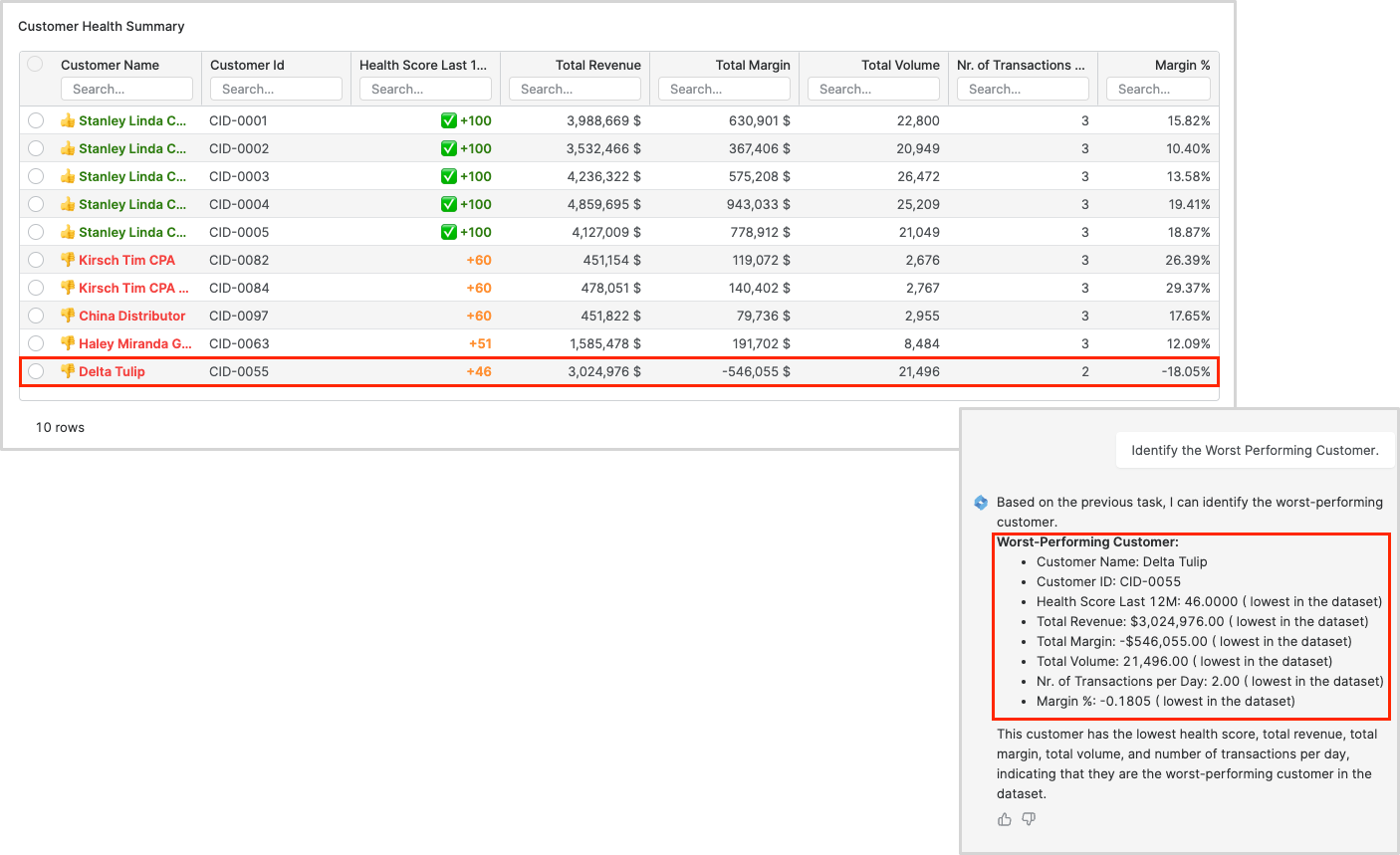The width and height of the screenshot is (1400, 855).
Task: Click green checkmark icon for CID-0001
Action: pos(449,120)
